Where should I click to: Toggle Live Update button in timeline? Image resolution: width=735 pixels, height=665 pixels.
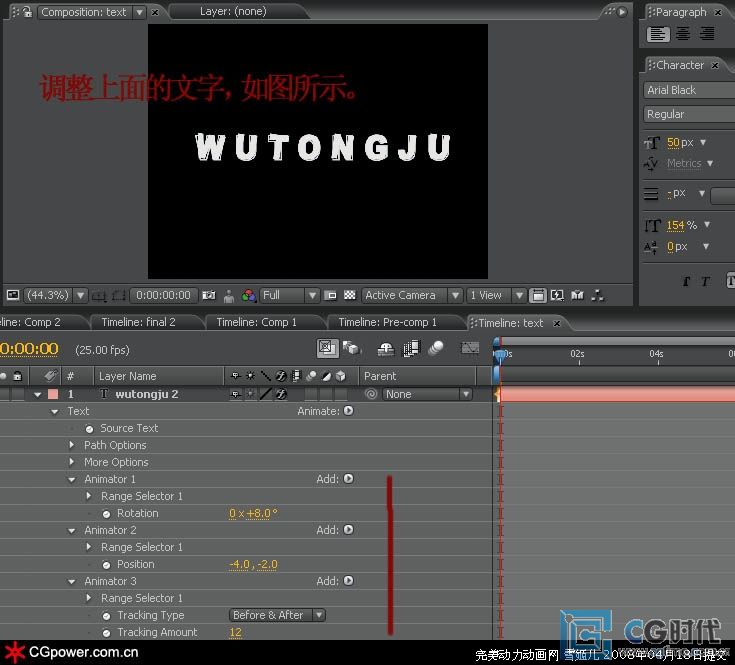(327, 348)
